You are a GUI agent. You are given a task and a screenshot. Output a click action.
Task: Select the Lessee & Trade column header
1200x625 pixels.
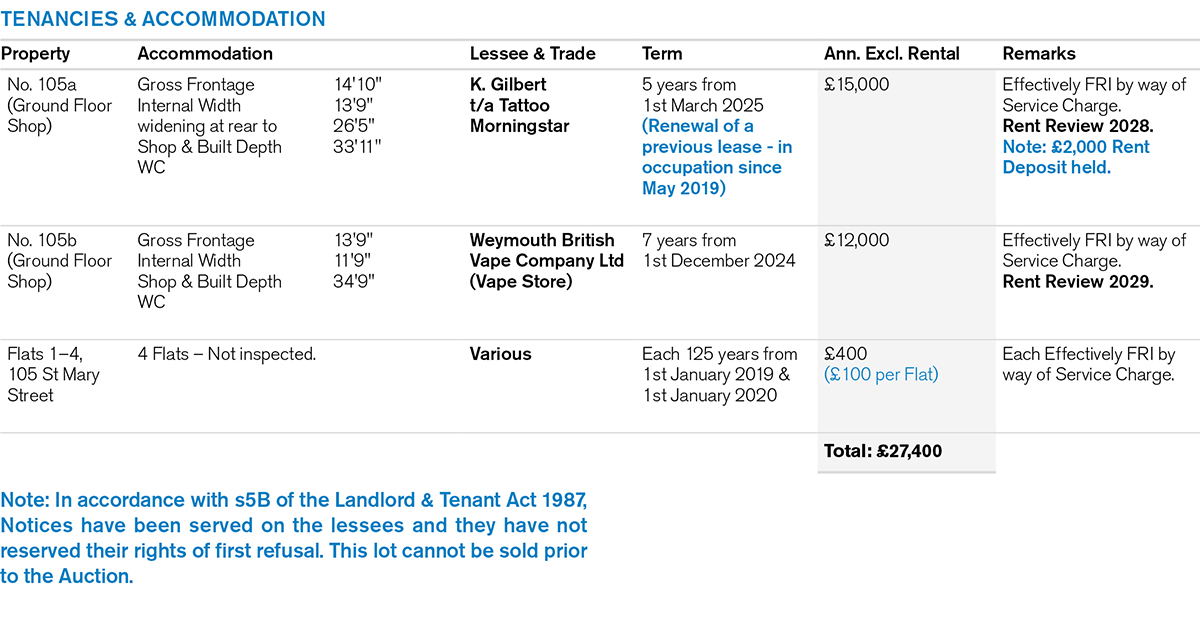tap(532, 54)
